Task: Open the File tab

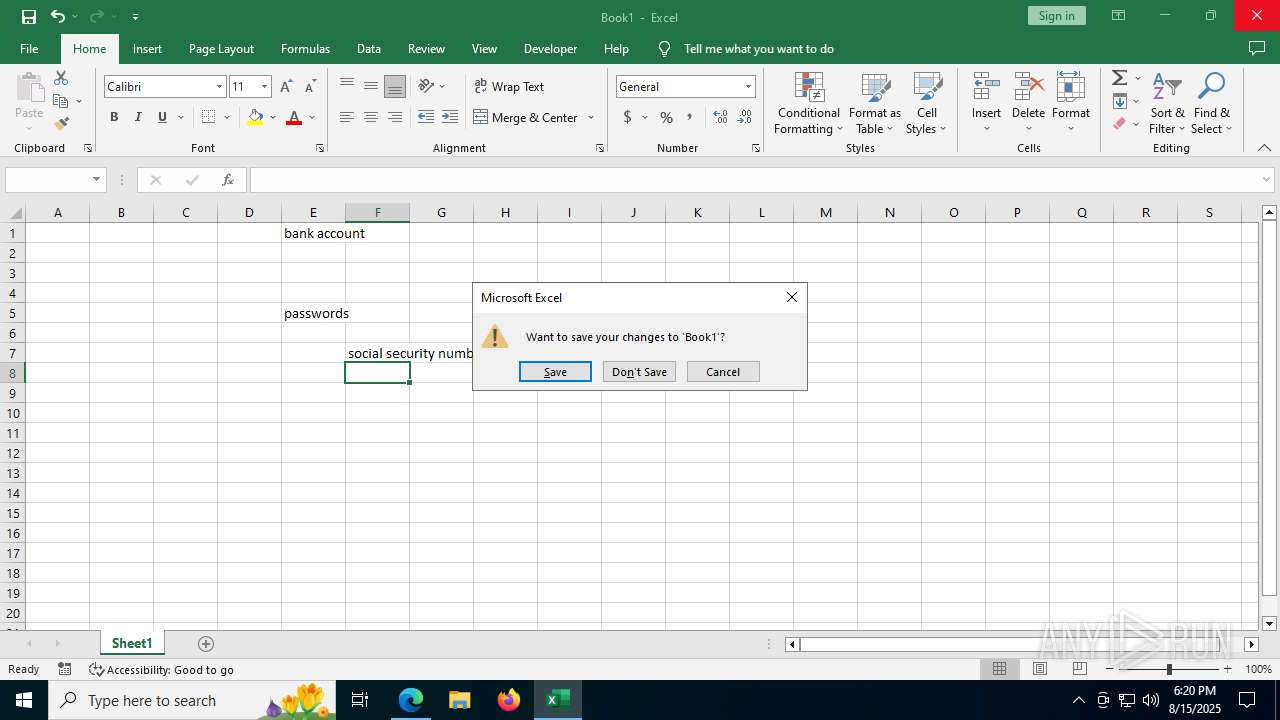Action: [29, 48]
